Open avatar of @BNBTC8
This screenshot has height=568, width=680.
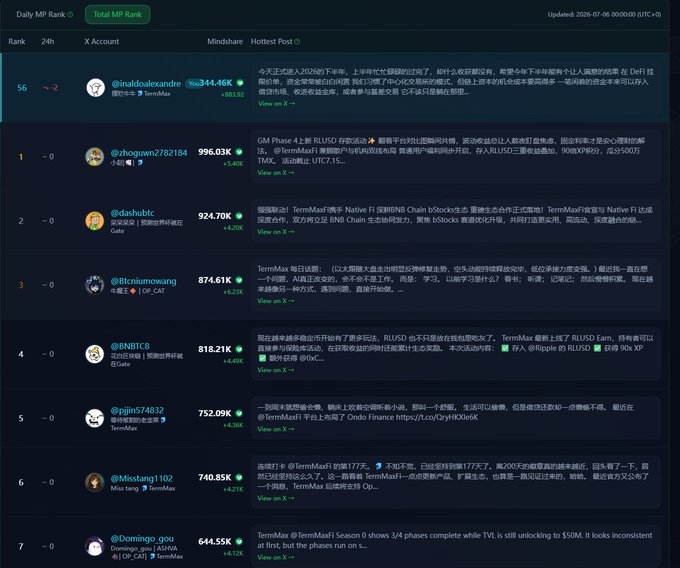[x=95, y=354]
